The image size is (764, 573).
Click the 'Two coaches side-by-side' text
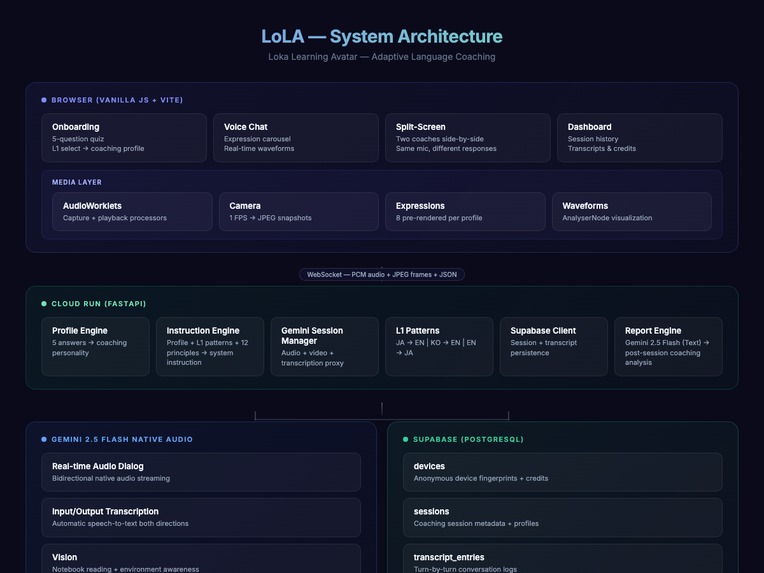[x=440, y=139]
